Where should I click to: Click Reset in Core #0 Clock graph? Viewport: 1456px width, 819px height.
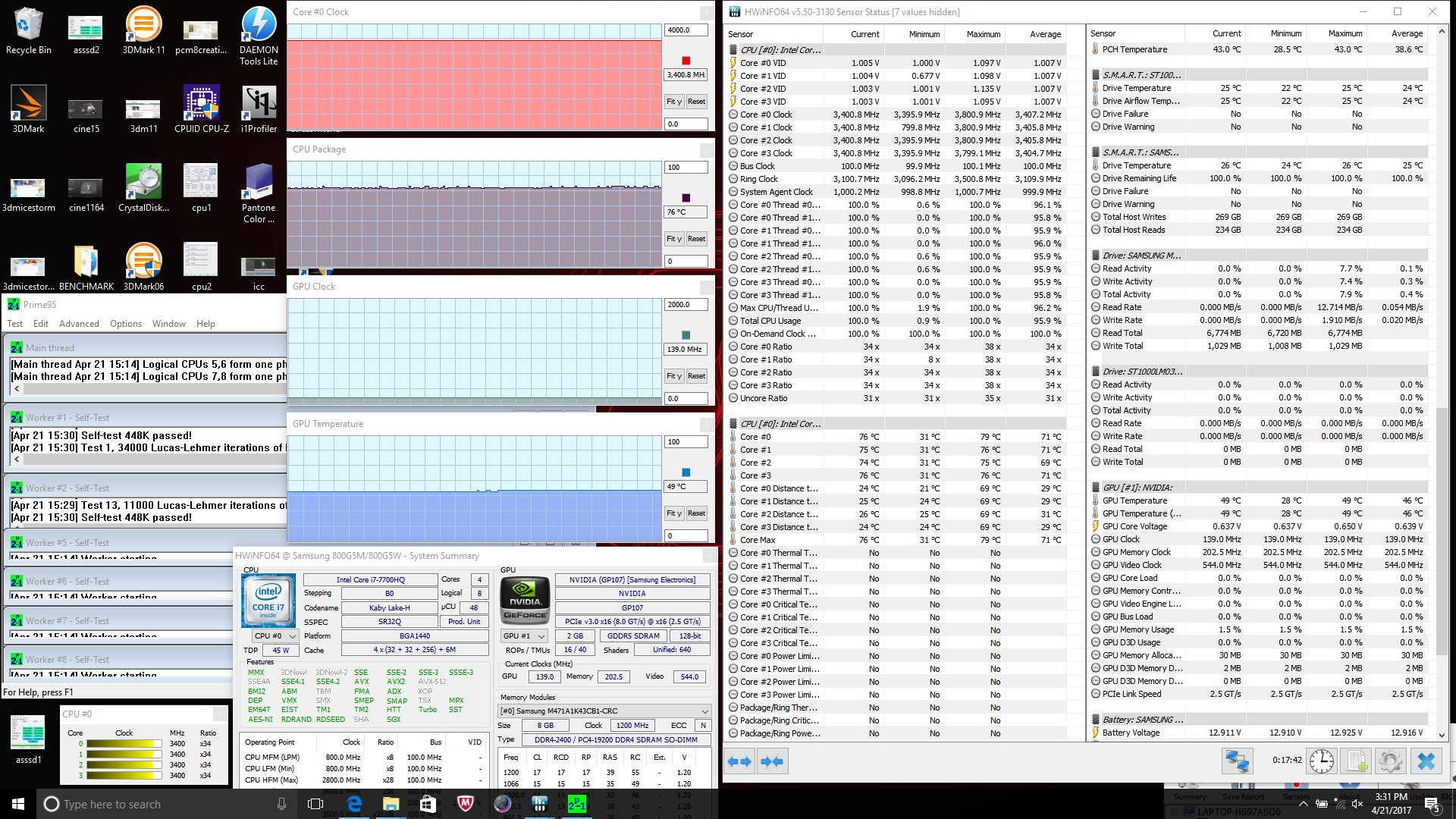point(696,102)
